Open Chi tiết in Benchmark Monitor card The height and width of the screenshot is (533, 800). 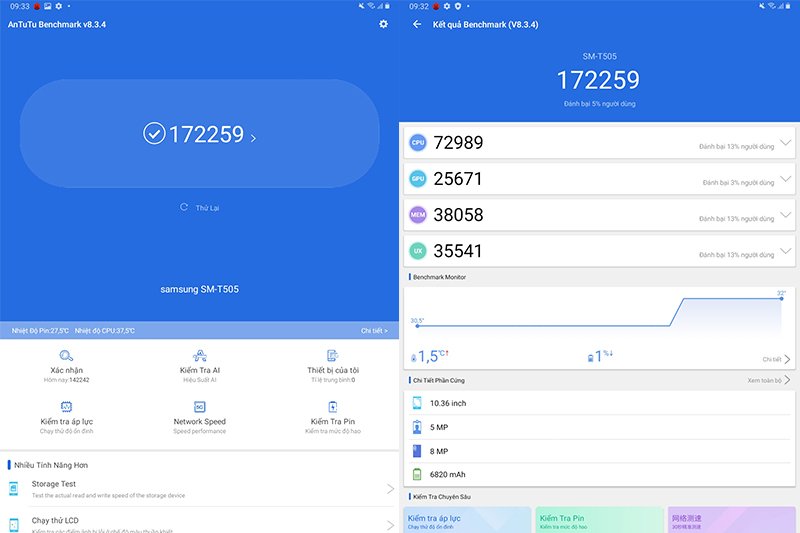coord(776,359)
